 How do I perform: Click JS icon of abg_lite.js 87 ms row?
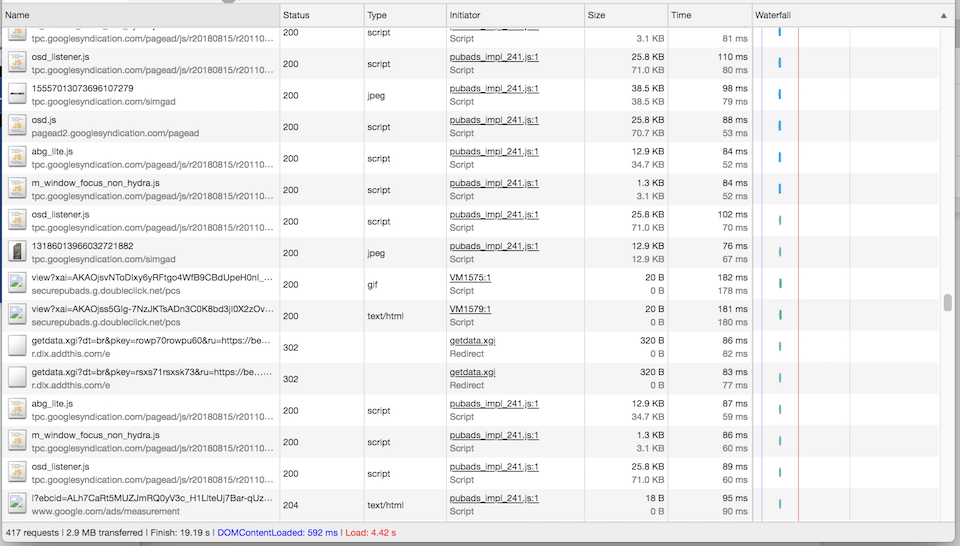click(17, 410)
